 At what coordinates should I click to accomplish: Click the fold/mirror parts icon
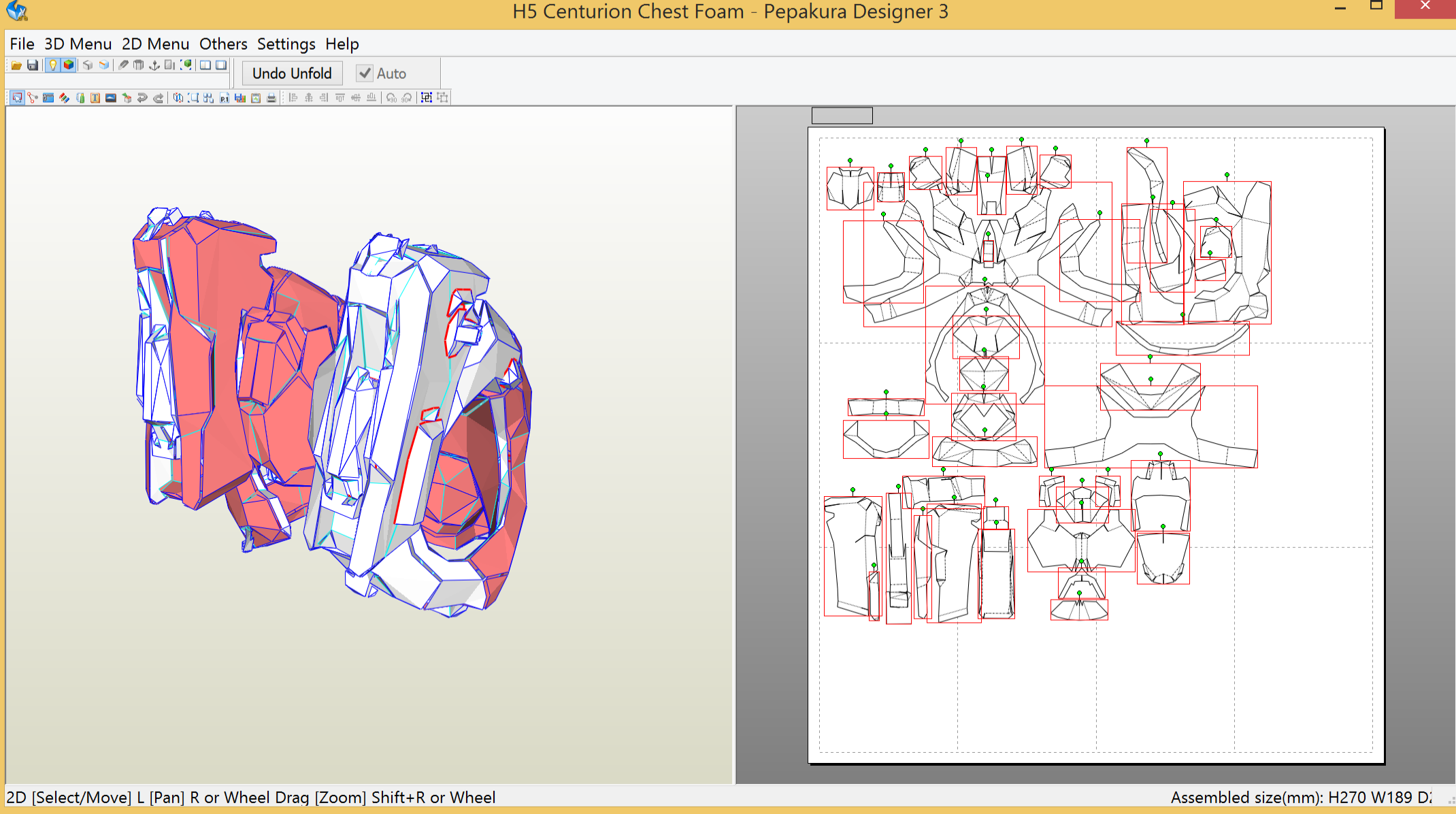click(x=178, y=97)
